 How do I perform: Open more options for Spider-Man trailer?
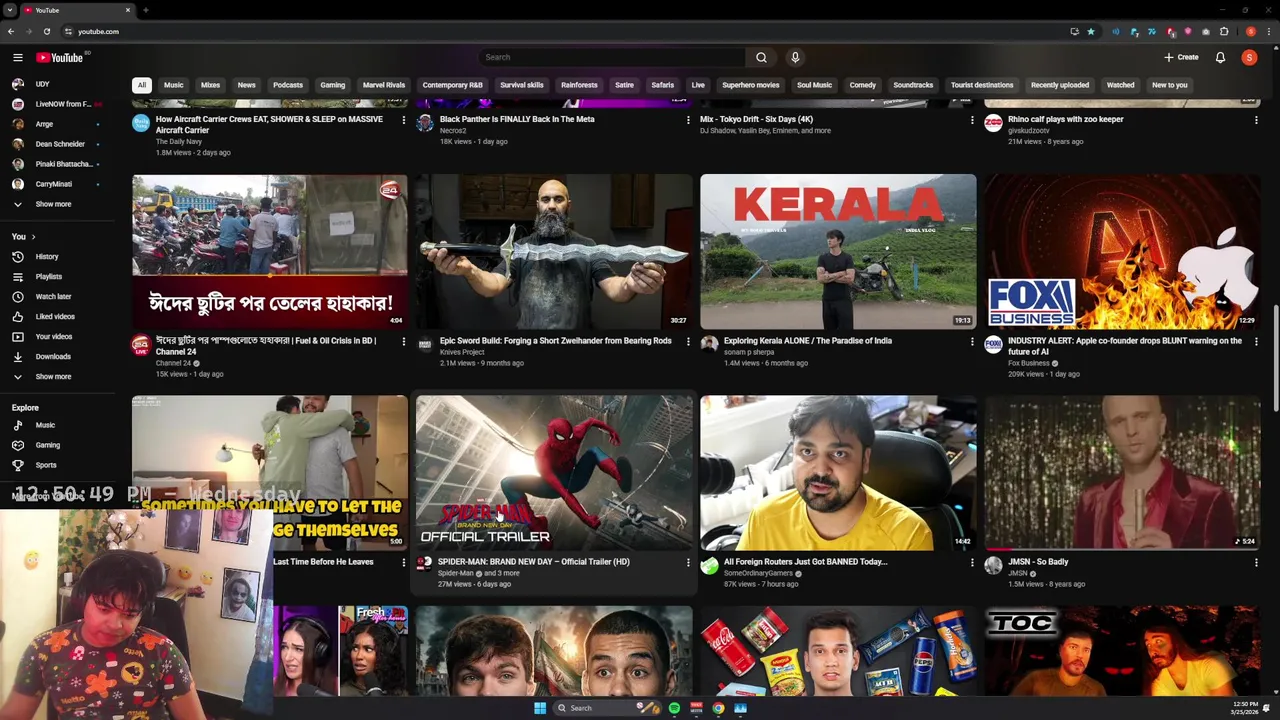687,562
